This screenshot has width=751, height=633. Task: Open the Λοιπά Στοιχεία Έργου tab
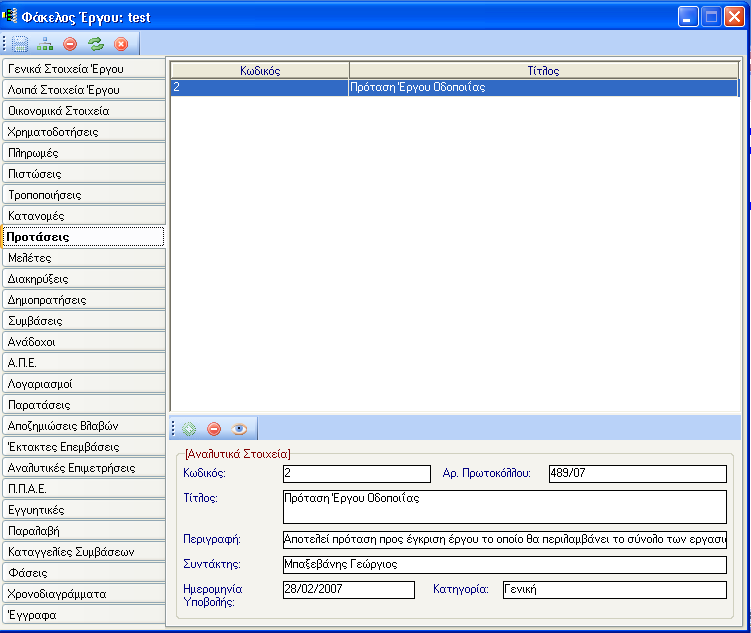click(84, 90)
